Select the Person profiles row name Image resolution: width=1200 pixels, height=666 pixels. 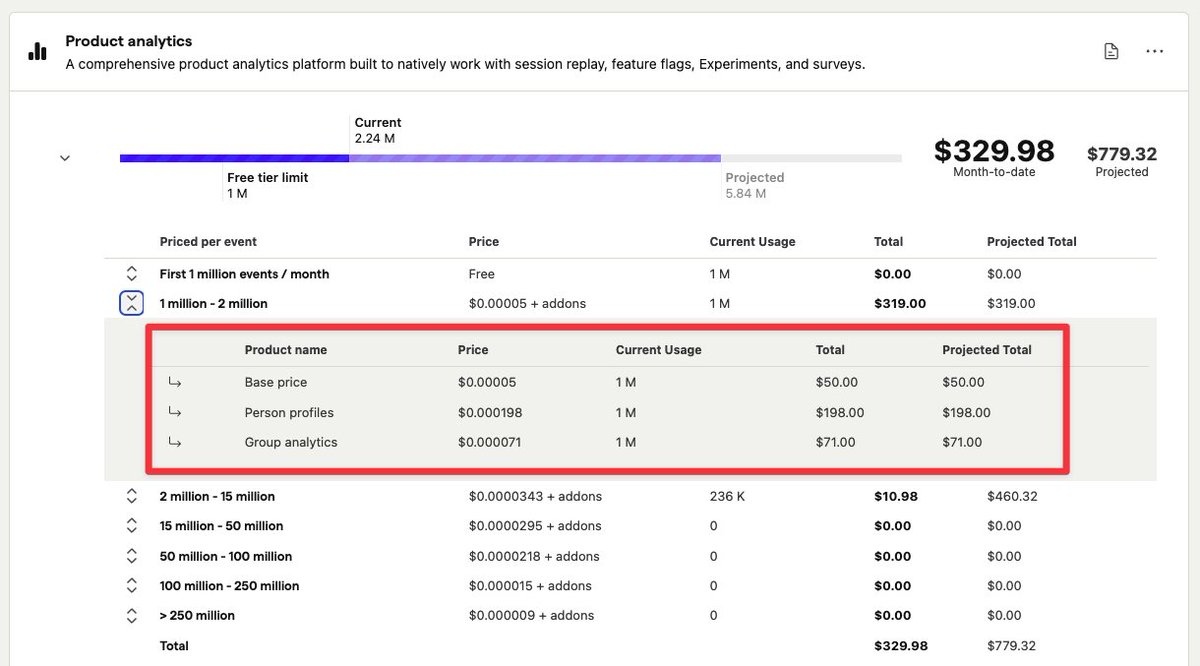click(x=289, y=412)
